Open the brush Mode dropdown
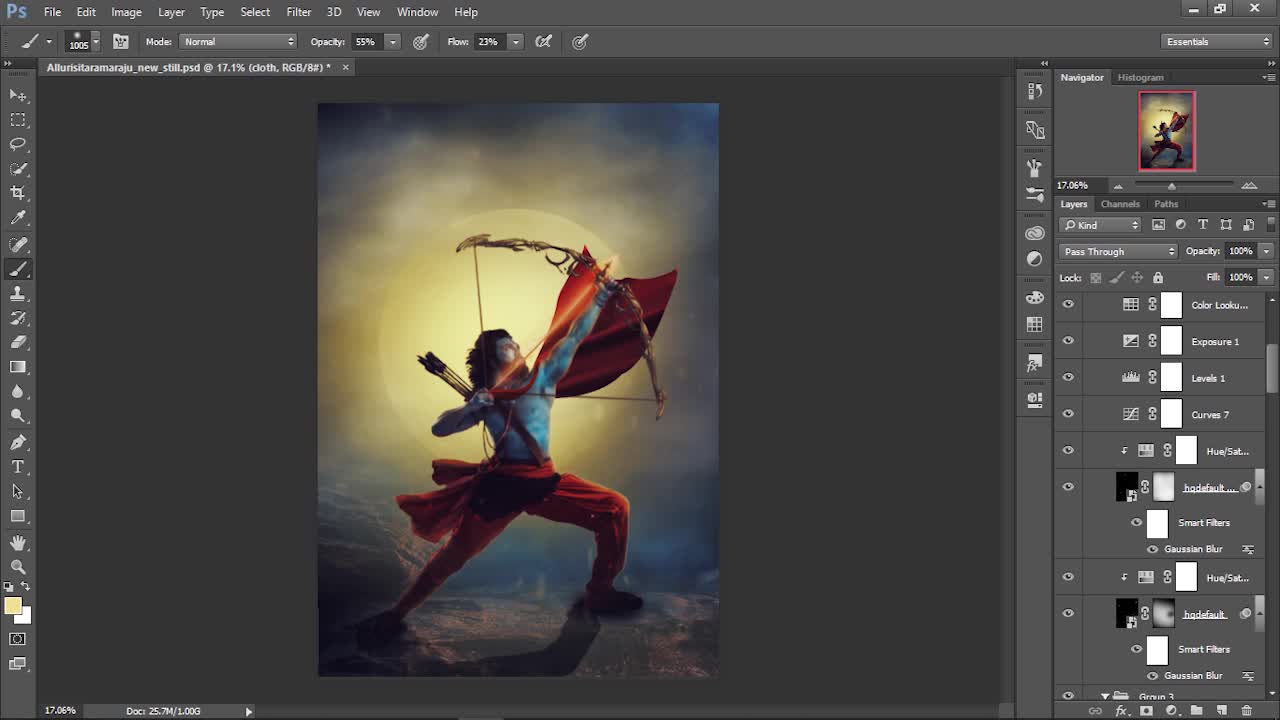1280x720 pixels. click(239, 42)
